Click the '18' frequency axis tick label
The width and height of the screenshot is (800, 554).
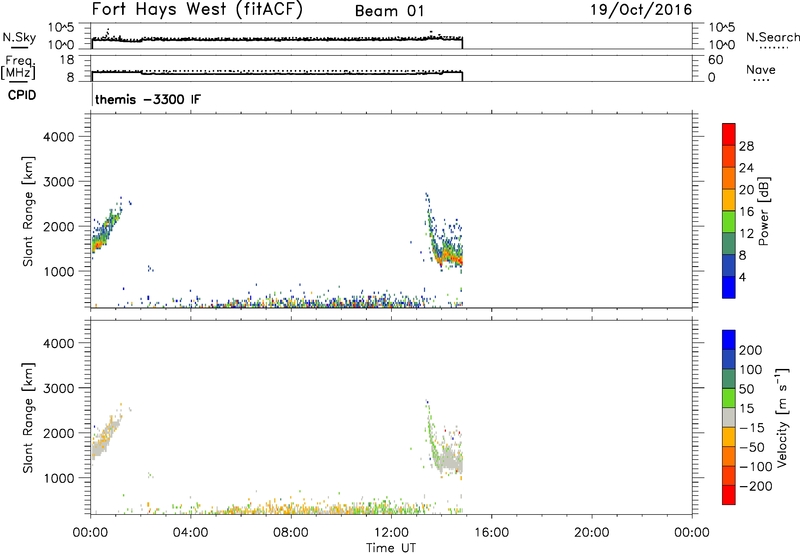[67, 60]
